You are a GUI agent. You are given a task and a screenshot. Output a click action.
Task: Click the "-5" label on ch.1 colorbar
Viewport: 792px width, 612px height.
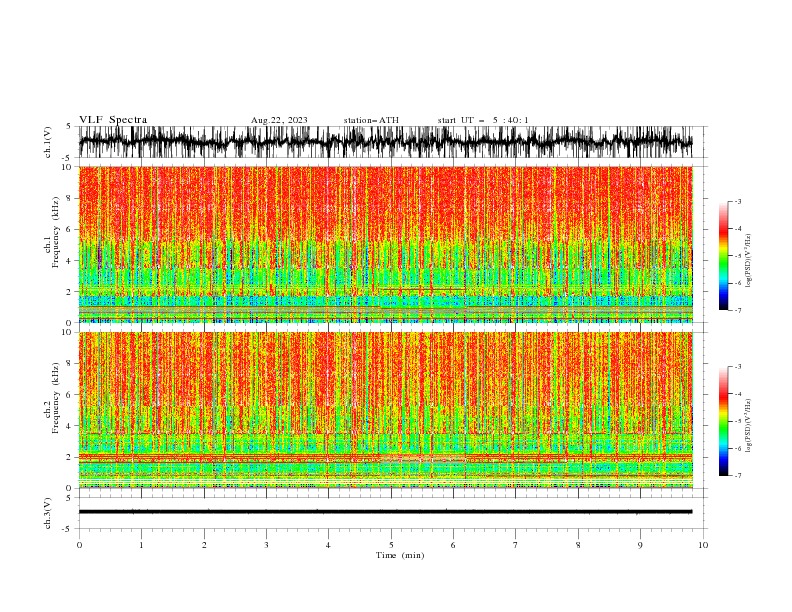737,256
